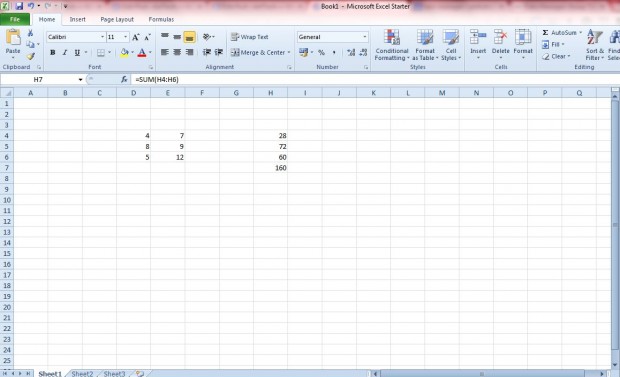The width and height of the screenshot is (620, 377).
Task: Click the Cut scissors icon
Action: click(x=30, y=33)
